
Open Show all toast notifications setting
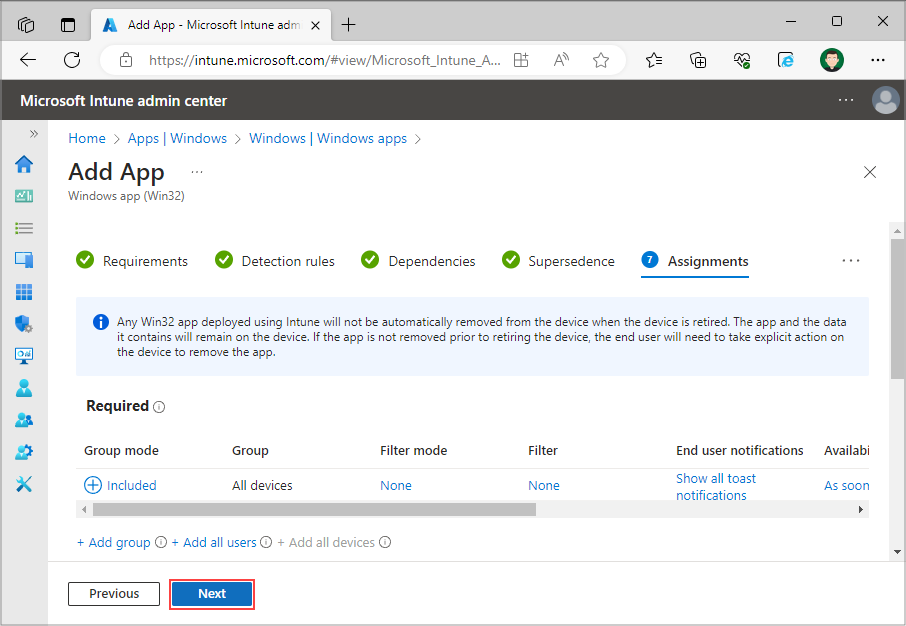click(716, 487)
